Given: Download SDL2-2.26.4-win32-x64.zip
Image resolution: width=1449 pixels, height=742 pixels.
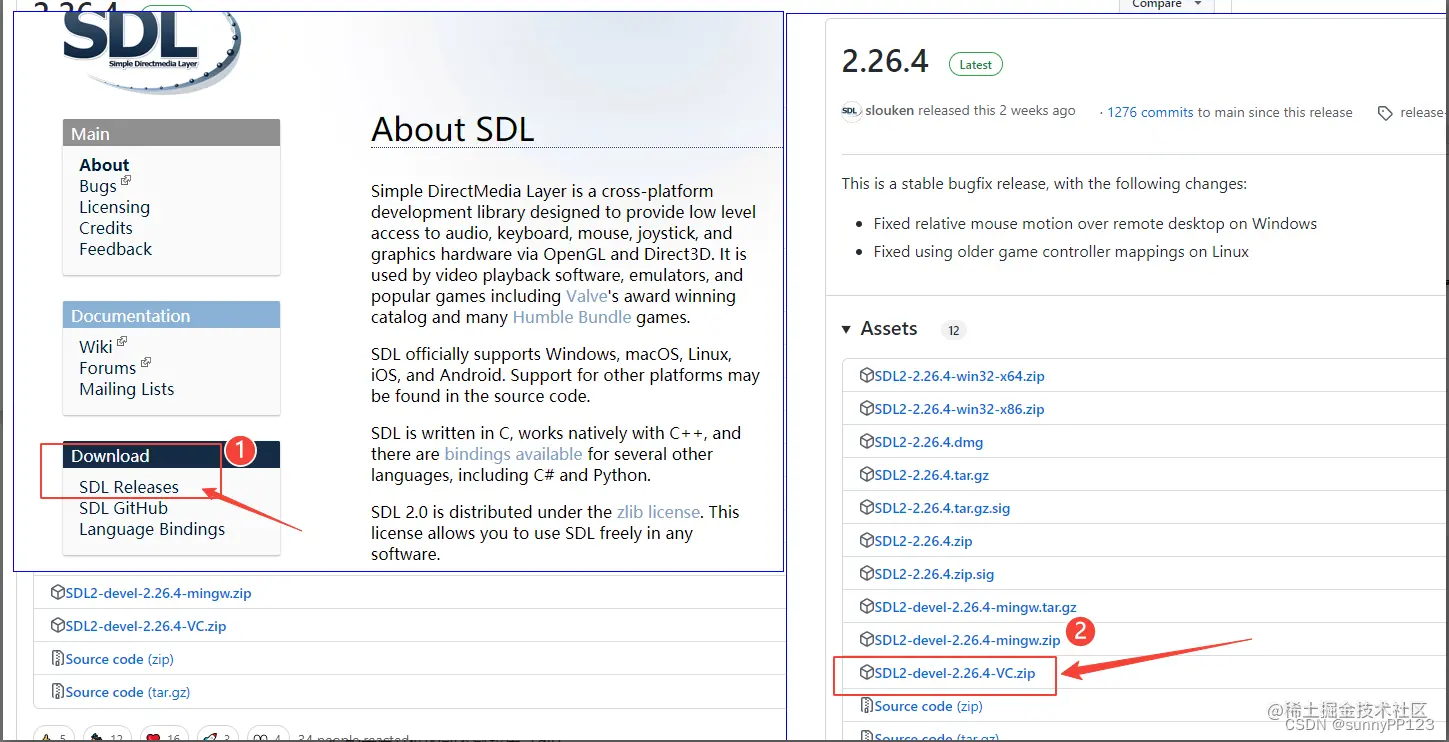Looking at the screenshot, I should pyautogui.click(x=960, y=376).
